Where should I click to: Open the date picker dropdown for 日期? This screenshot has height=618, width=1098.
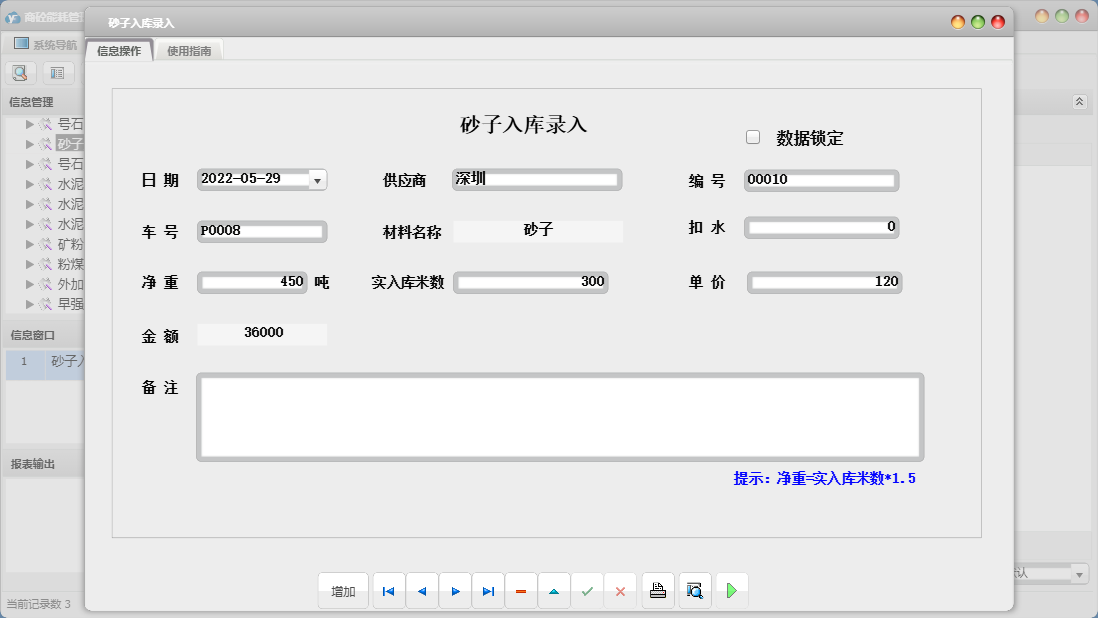[317, 180]
